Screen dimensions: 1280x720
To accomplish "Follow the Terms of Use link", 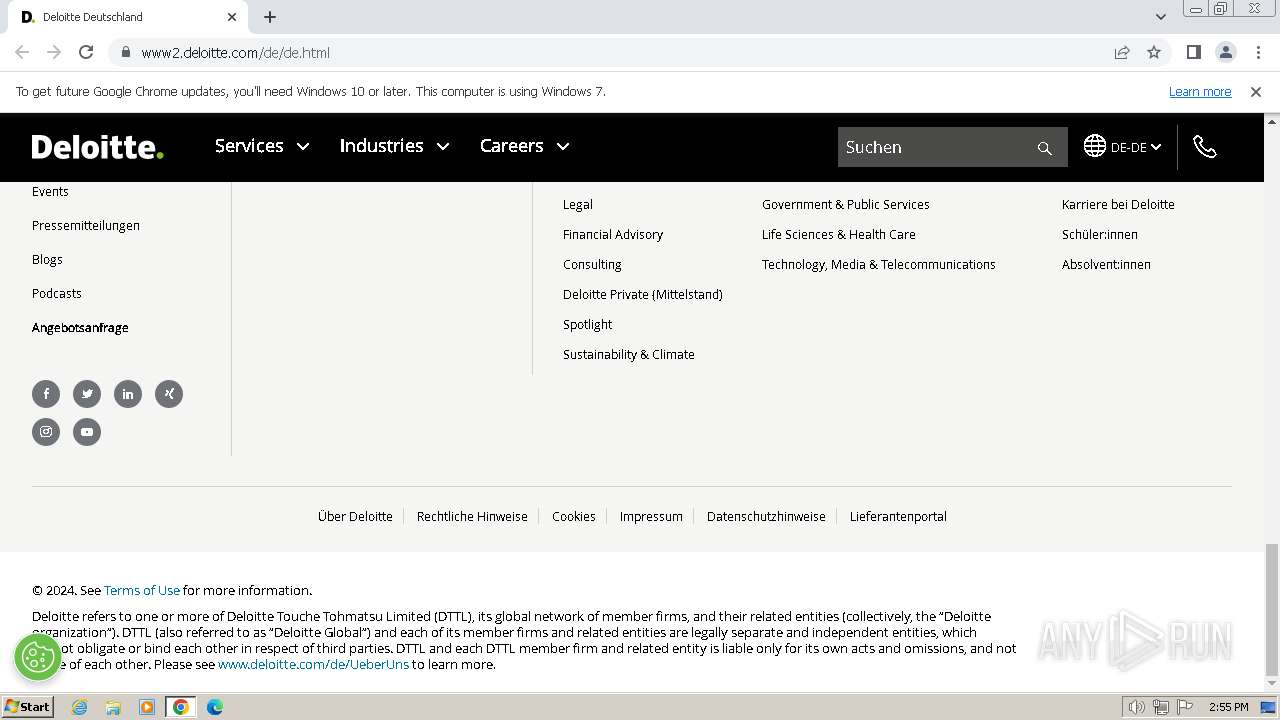I will click(x=142, y=590).
